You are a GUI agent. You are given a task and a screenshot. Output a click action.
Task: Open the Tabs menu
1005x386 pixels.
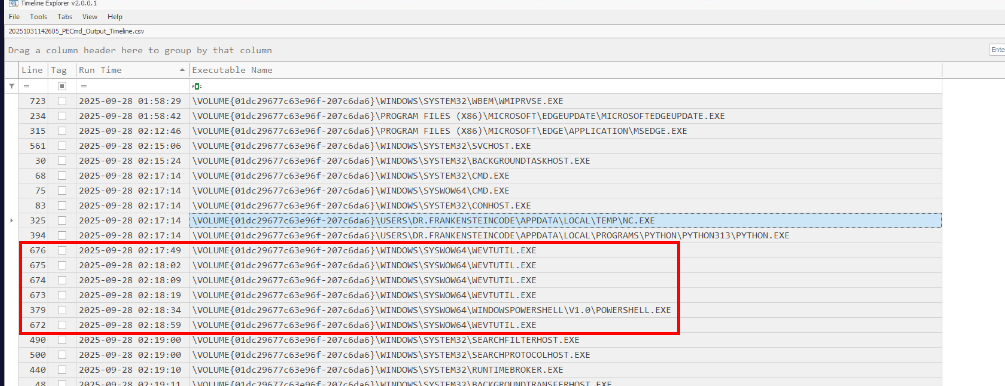[x=65, y=17]
